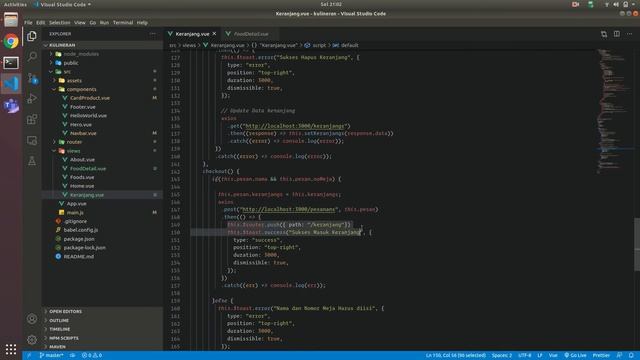The image size is (640, 360).
Task: Open the Help menu
Action: click(x=142, y=23)
